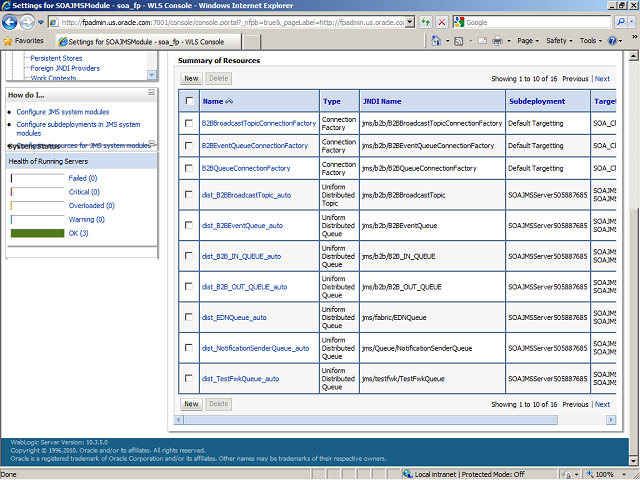640x480 pixels.
Task: Expand the Tools dropdown menu
Action: pos(592,41)
